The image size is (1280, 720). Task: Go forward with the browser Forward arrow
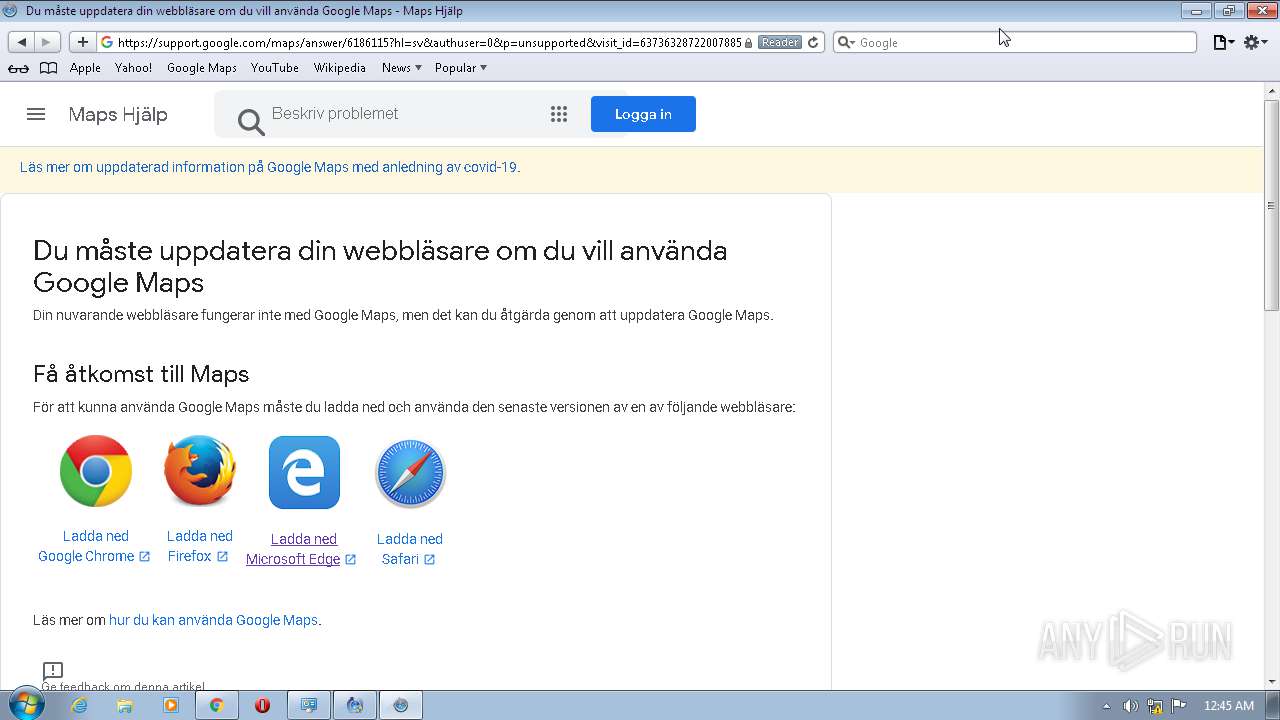(x=47, y=42)
